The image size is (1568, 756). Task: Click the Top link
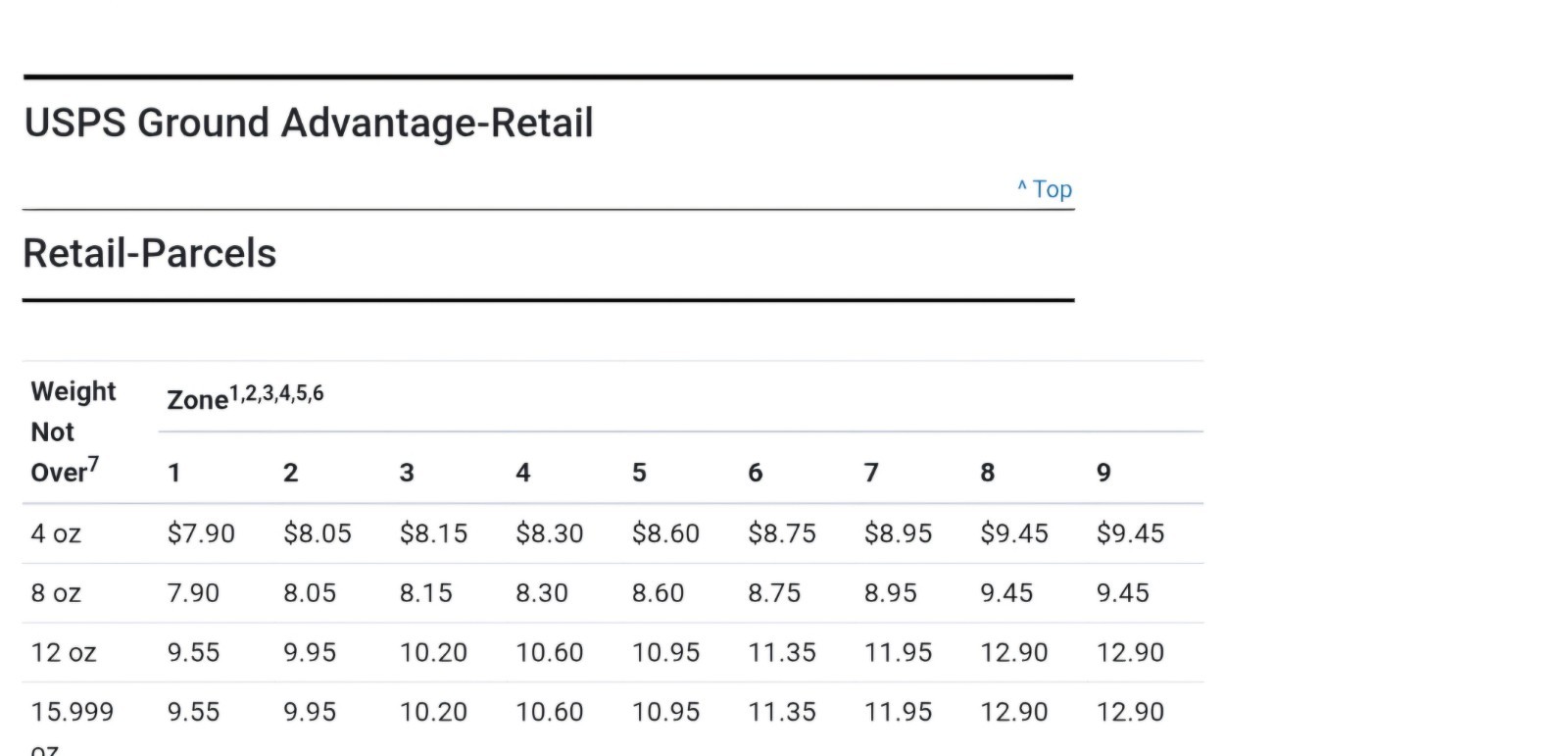(1045, 189)
